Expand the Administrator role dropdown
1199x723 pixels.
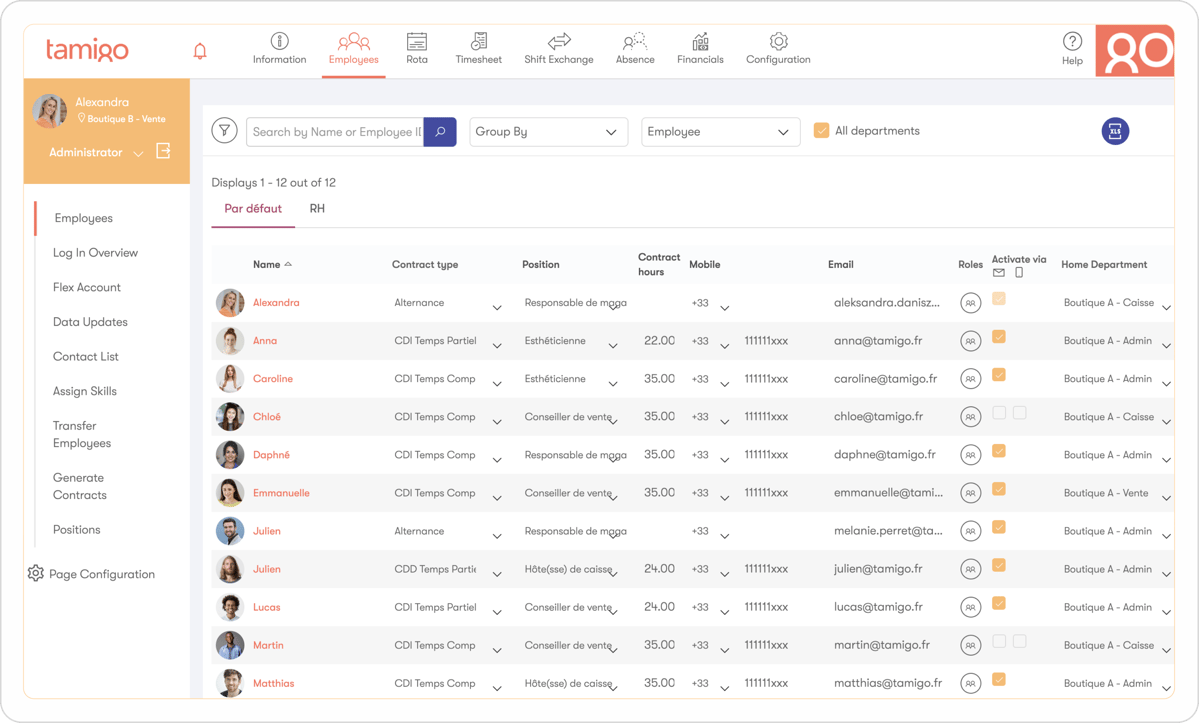point(138,154)
